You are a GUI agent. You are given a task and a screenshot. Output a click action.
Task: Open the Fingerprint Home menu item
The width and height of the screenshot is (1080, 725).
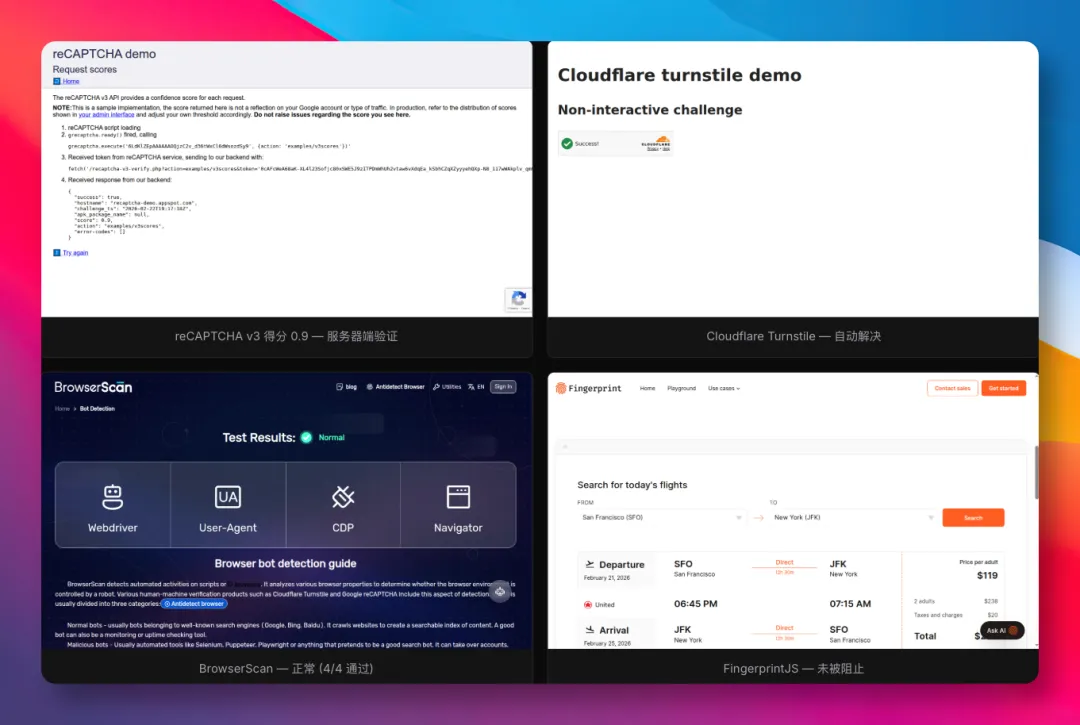[x=647, y=388]
